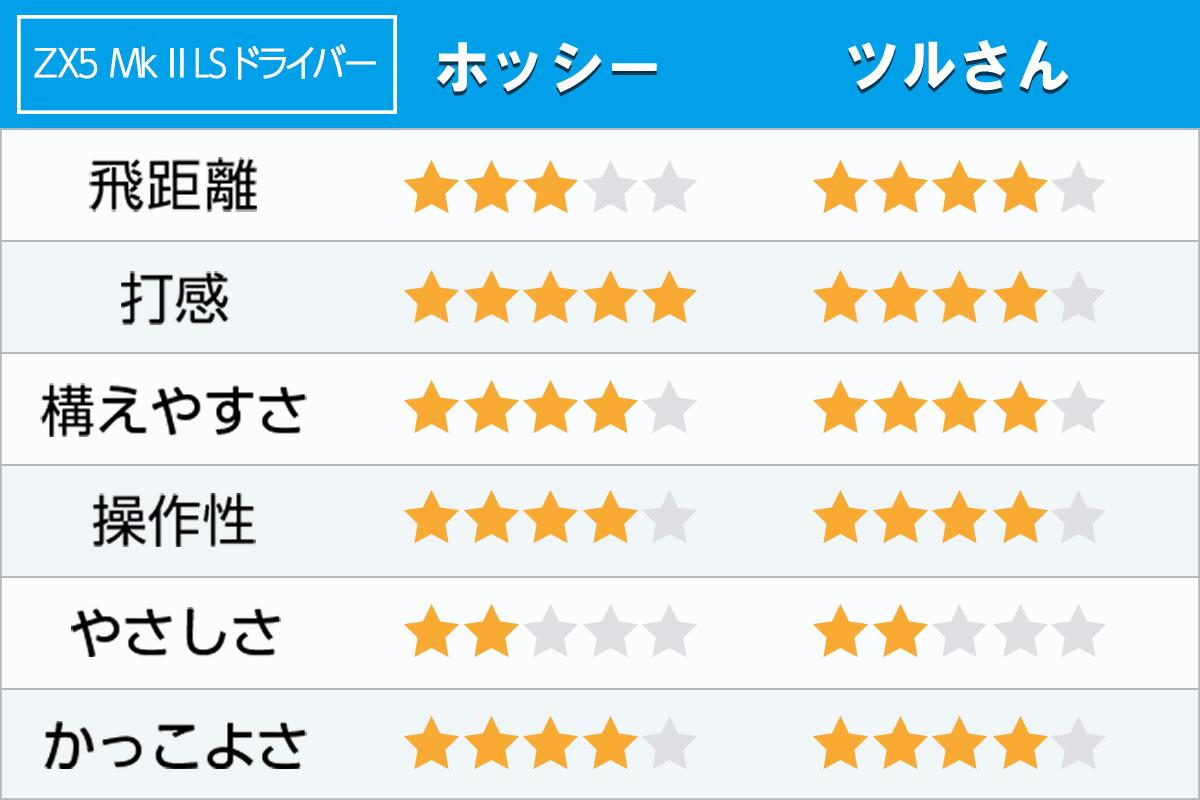The height and width of the screenshot is (800, 1200).
Task: Click the 飛距離 row label
Action: point(173,187)
